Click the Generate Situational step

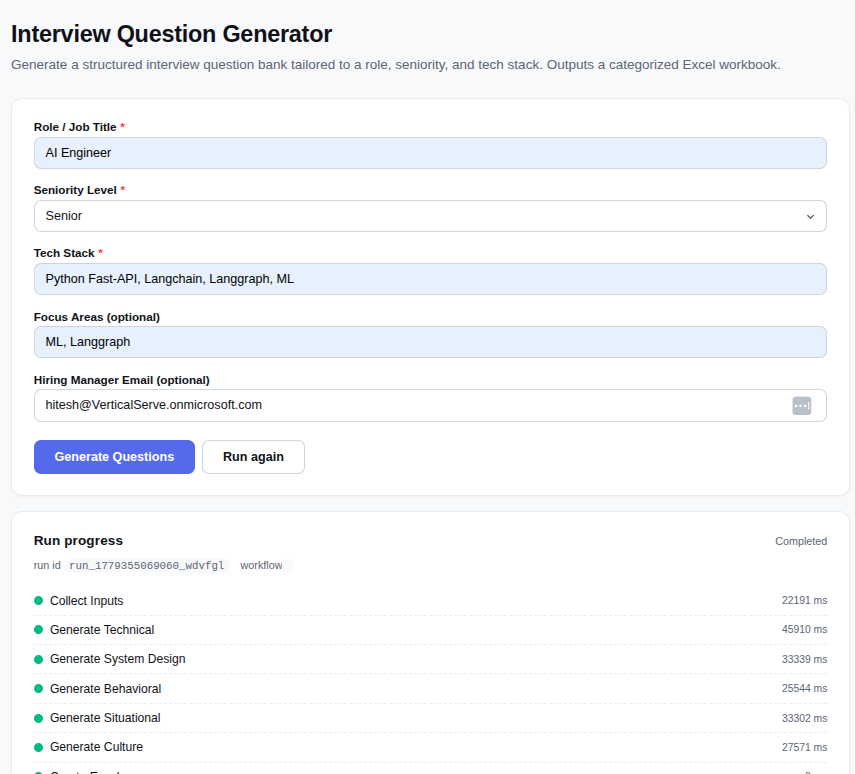(430, 718)
